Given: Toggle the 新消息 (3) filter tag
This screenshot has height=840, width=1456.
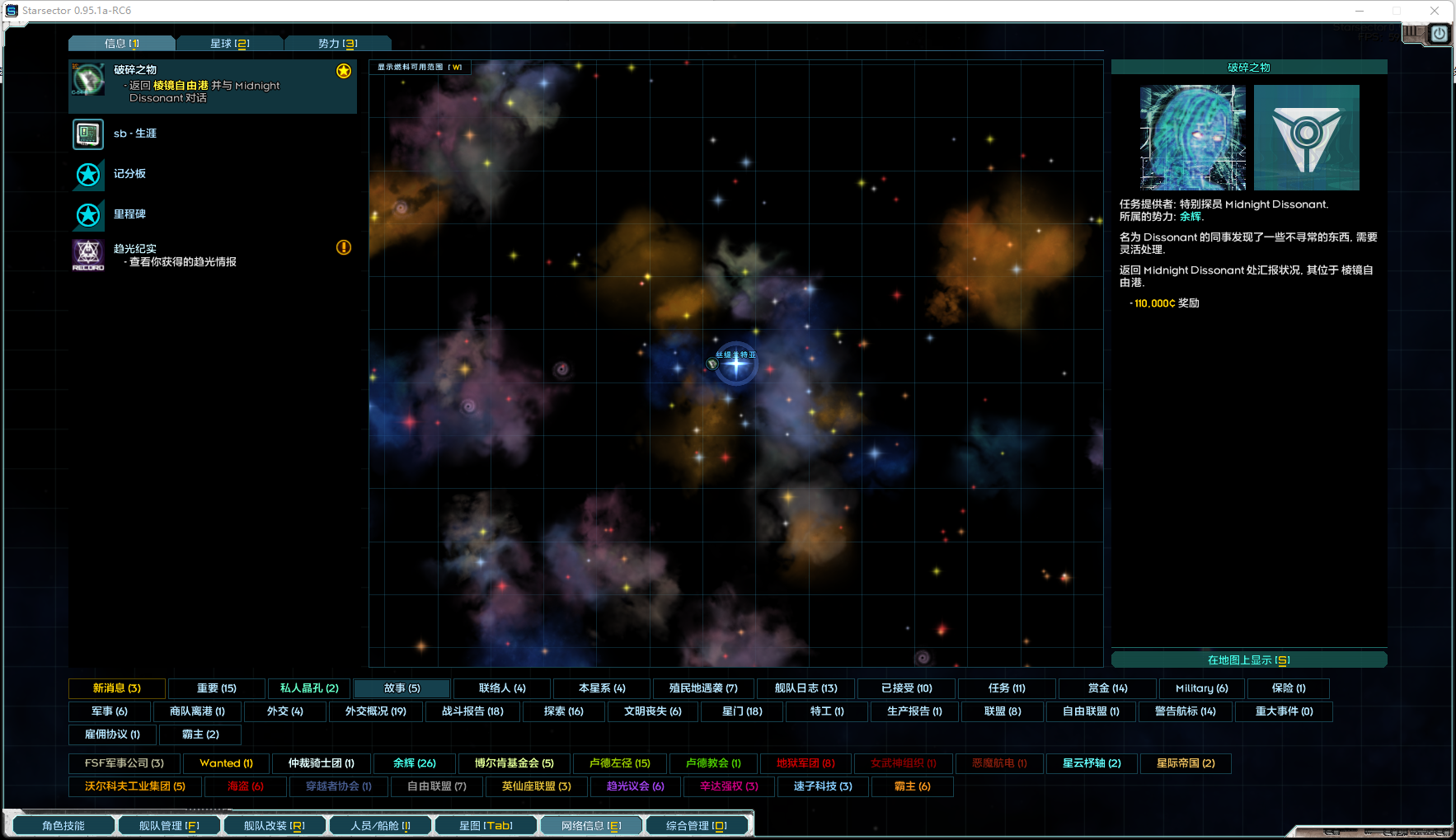Looking at the screenshot, I should coord(117,688).
